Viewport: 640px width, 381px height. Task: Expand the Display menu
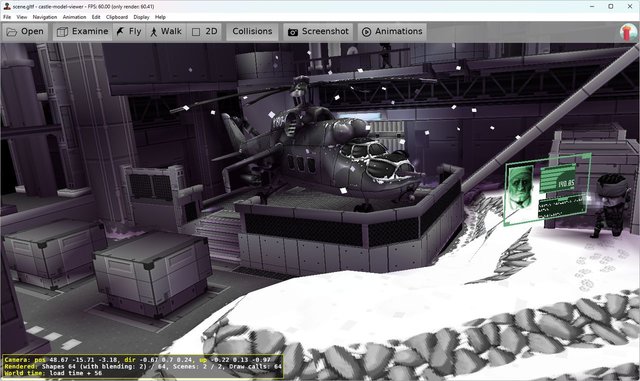141,17
